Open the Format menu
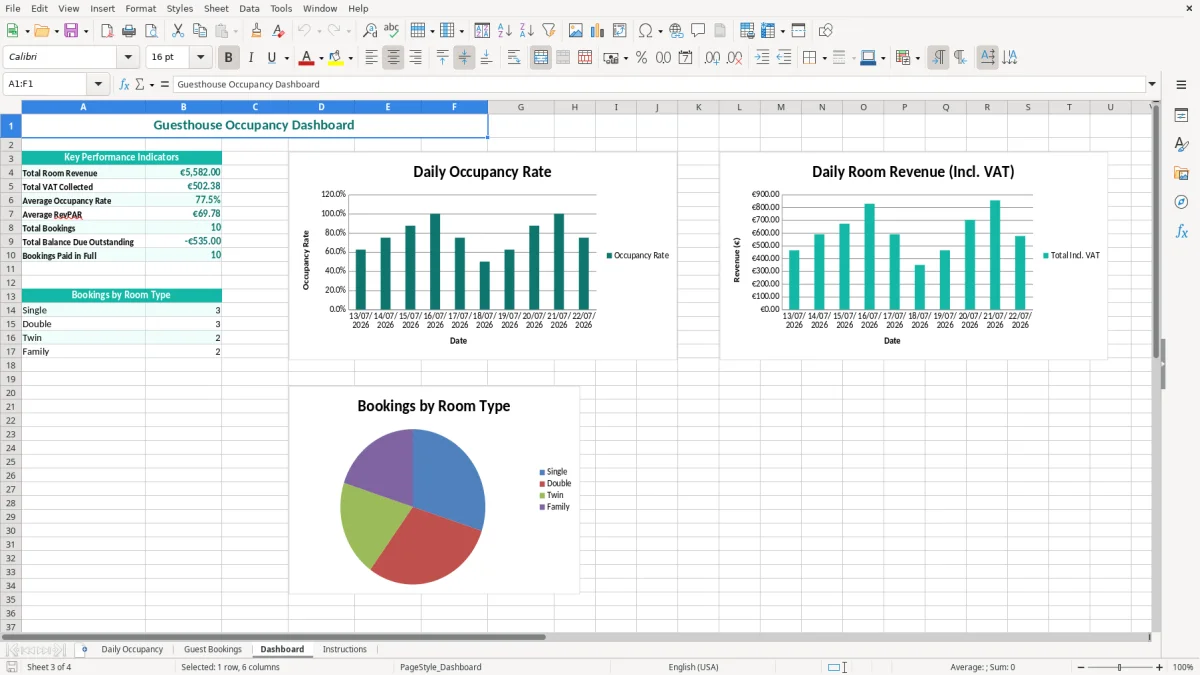This screenshot has width=1200, height=675. 140,8
